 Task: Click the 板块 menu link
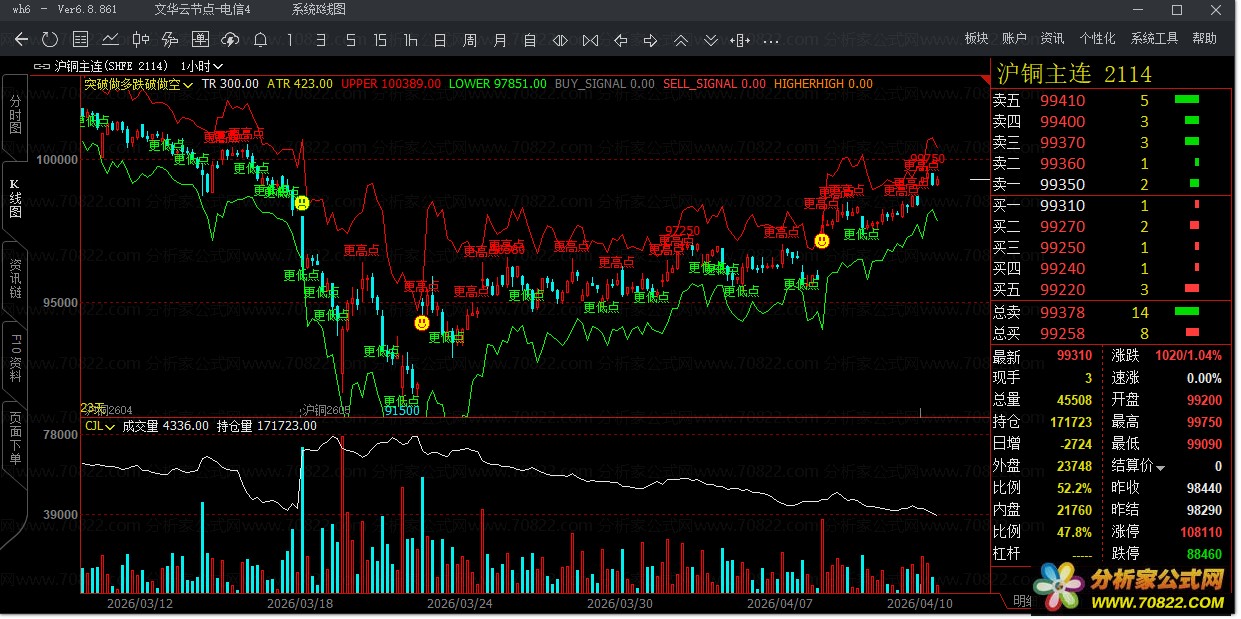[x=976, y=39]
